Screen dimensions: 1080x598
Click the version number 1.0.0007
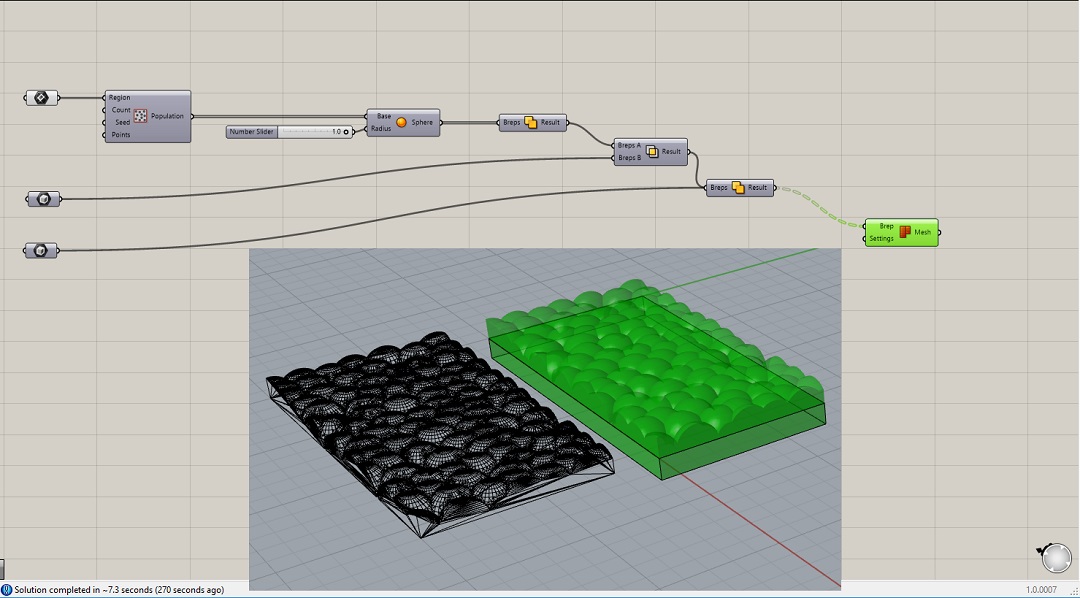1041,590
